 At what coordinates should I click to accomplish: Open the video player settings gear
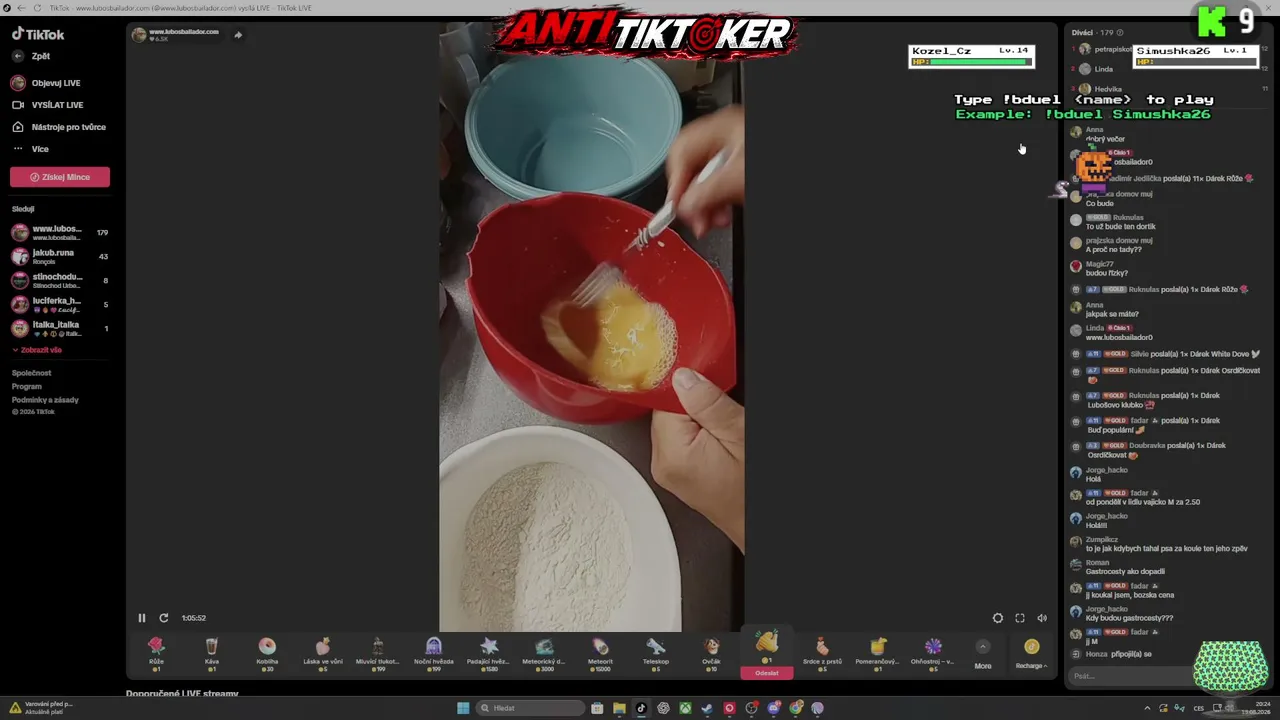[997, 618]
